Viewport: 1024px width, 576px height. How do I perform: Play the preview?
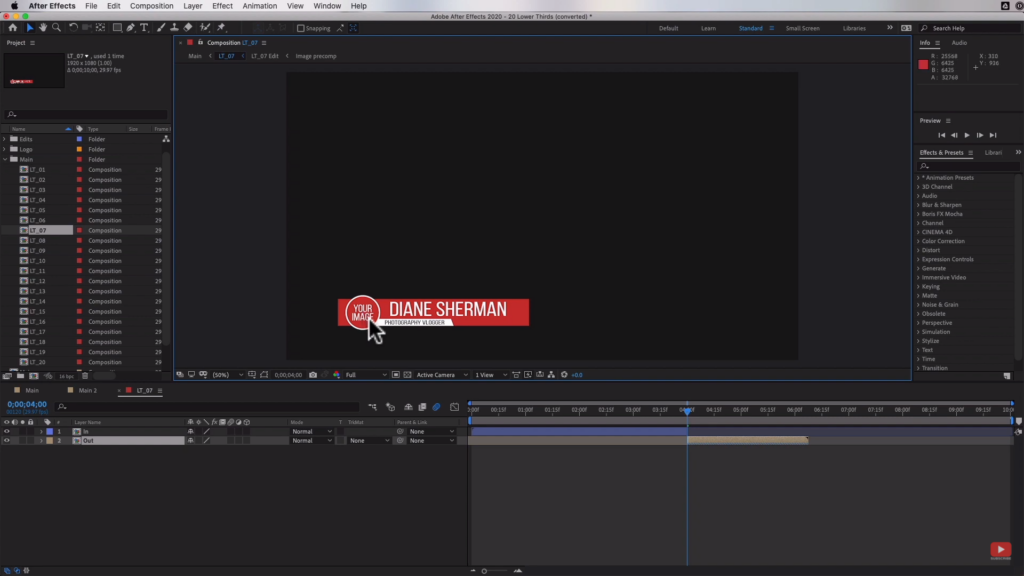click(x=967, y=135)
